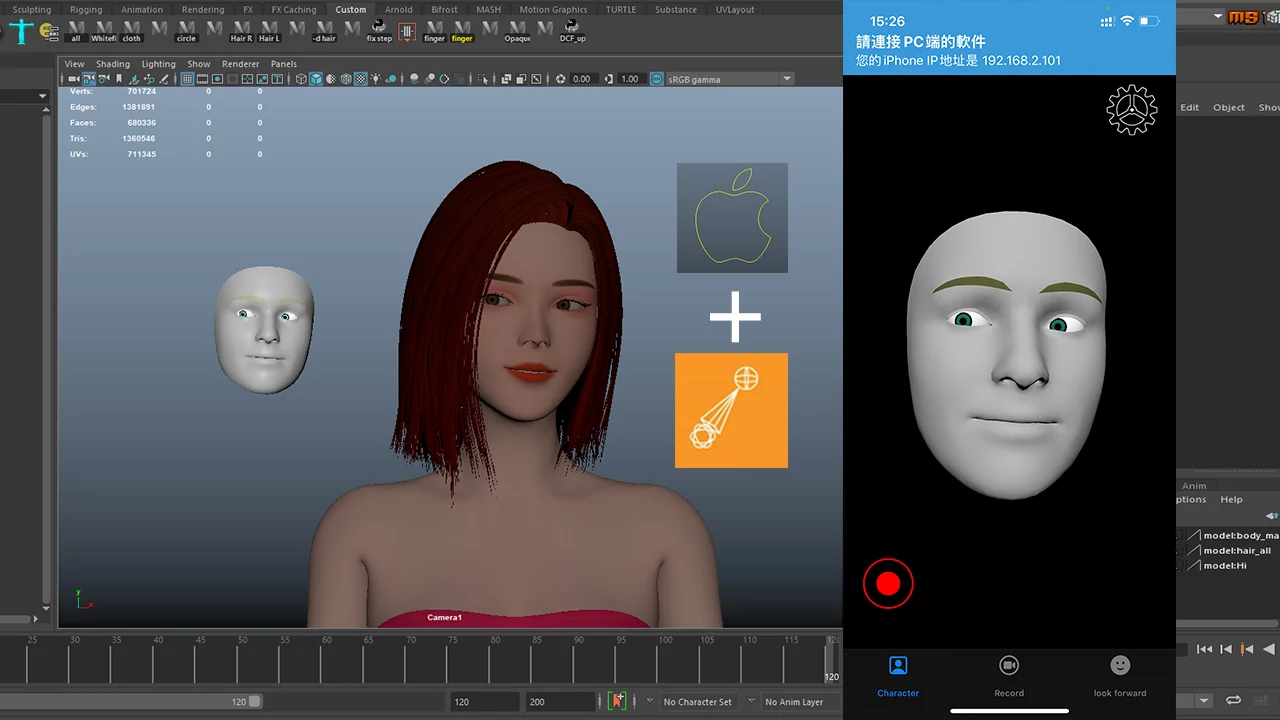The width and height of the screenshot is (1280, 720).
Task: Open the Shading panel menu
Action: tap(112, 64)
